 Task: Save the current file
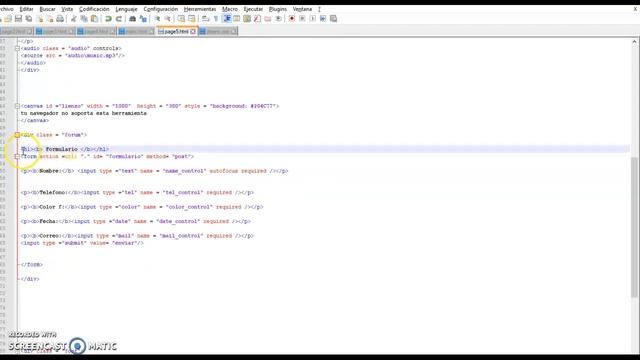(18, 19)
